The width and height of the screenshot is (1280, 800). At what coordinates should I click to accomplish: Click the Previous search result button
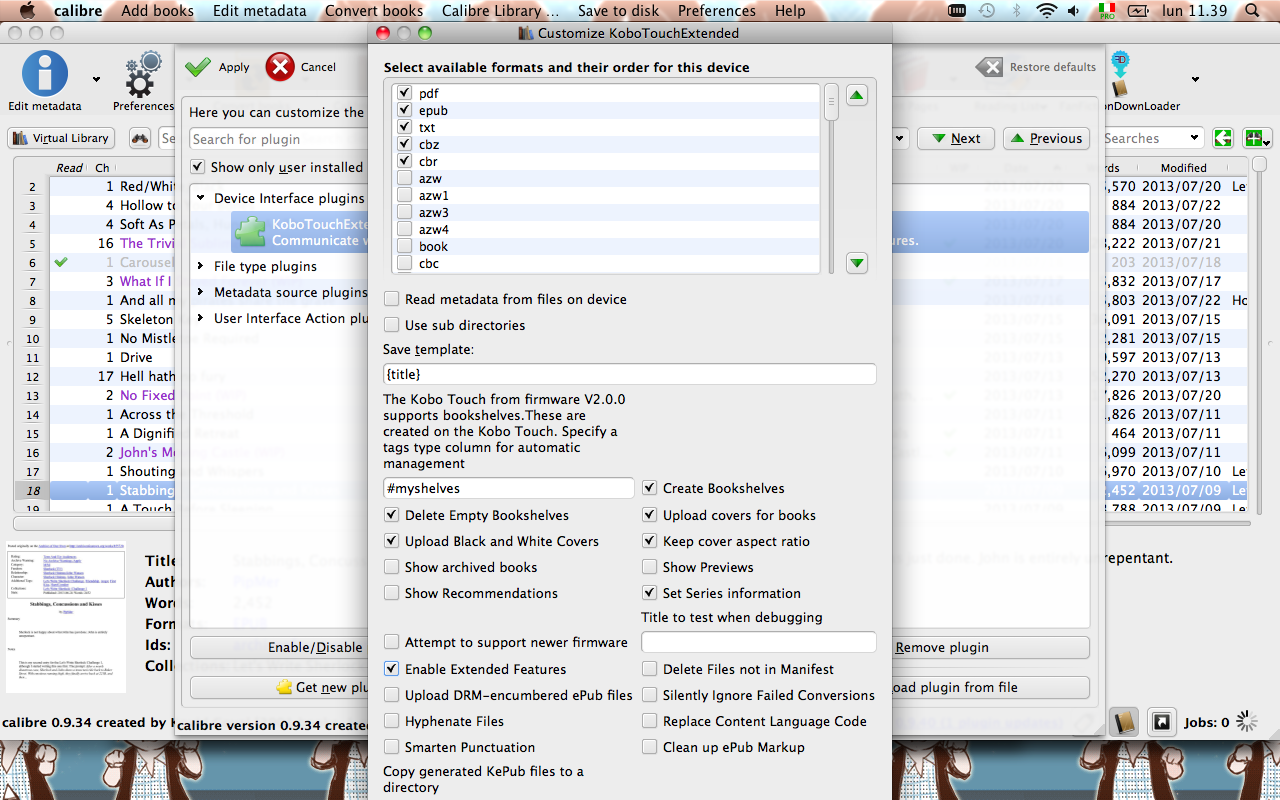coord(1045,138)
